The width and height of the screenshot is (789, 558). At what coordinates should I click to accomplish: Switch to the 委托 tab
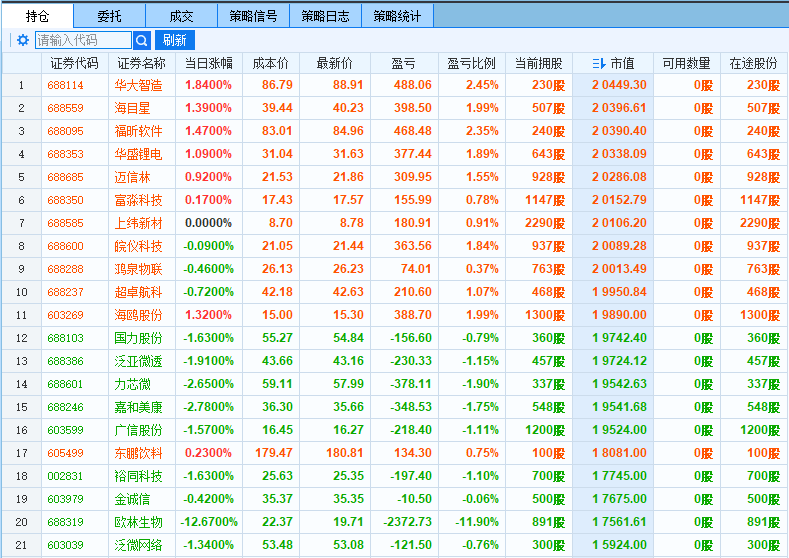pyautogui.click(x=109, y=16)
